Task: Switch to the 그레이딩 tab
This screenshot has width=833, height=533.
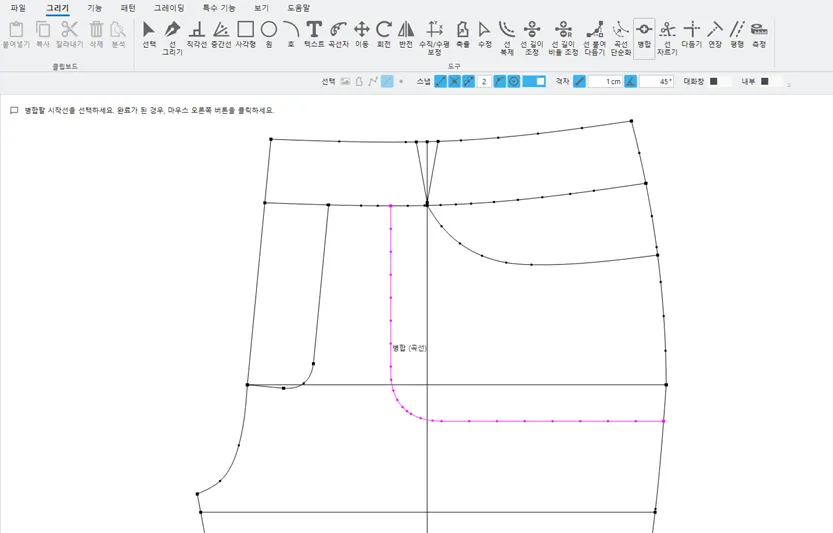Action: [x=169, y=8]
